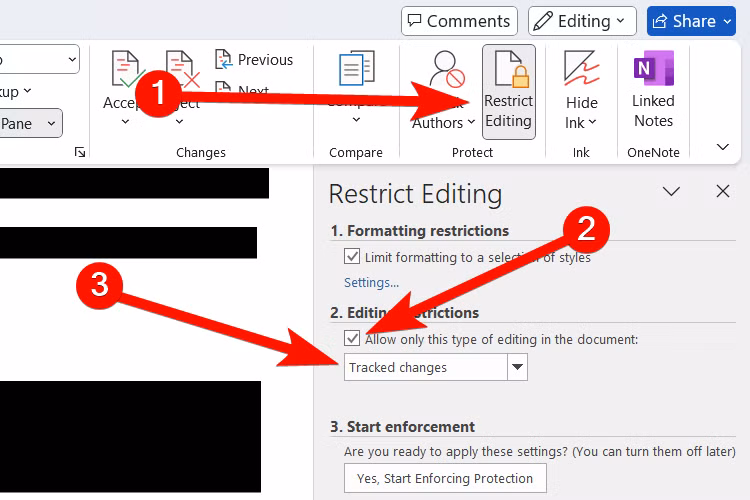750x500 pixels.
Task: Close the Restrict Editing pane
Action: 723,191
